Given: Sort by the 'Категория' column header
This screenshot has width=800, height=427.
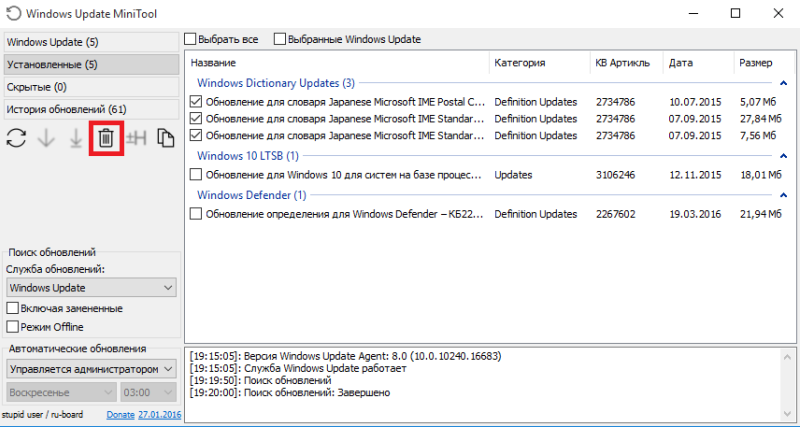Looking at the screenshot, I should click(x=539, y=63).
